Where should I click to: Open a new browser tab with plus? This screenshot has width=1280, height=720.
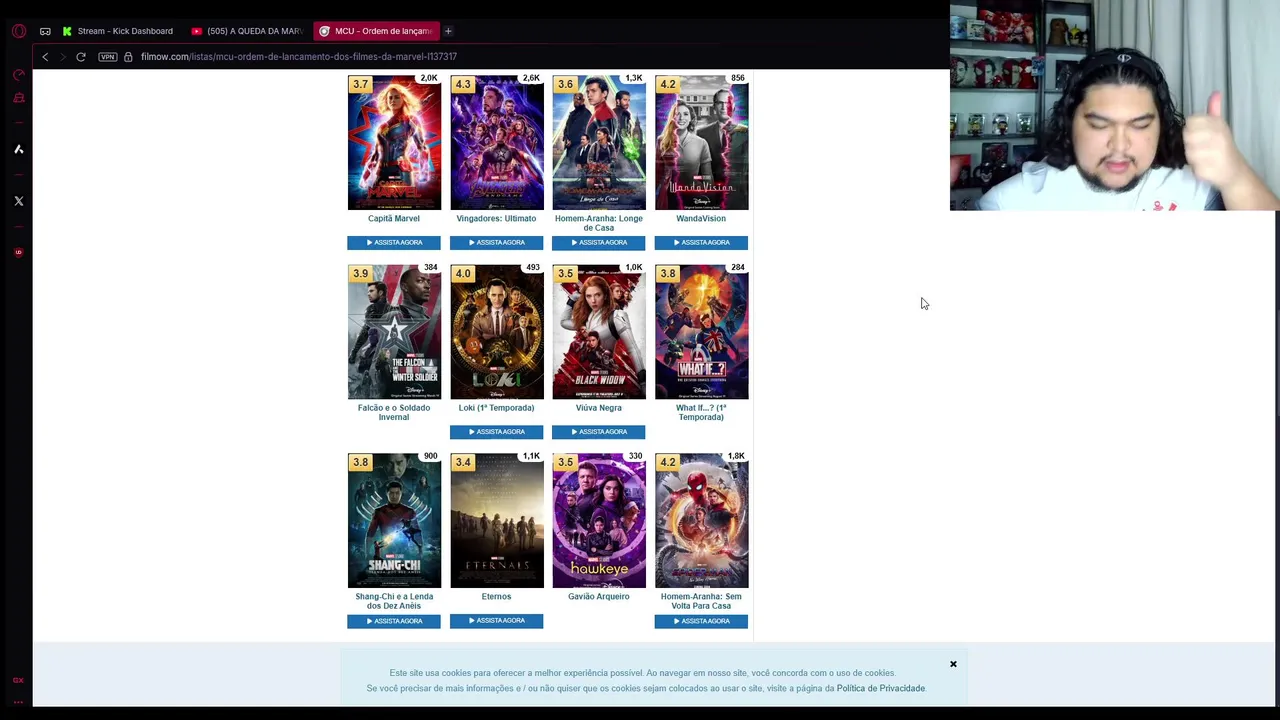(448, 31)
